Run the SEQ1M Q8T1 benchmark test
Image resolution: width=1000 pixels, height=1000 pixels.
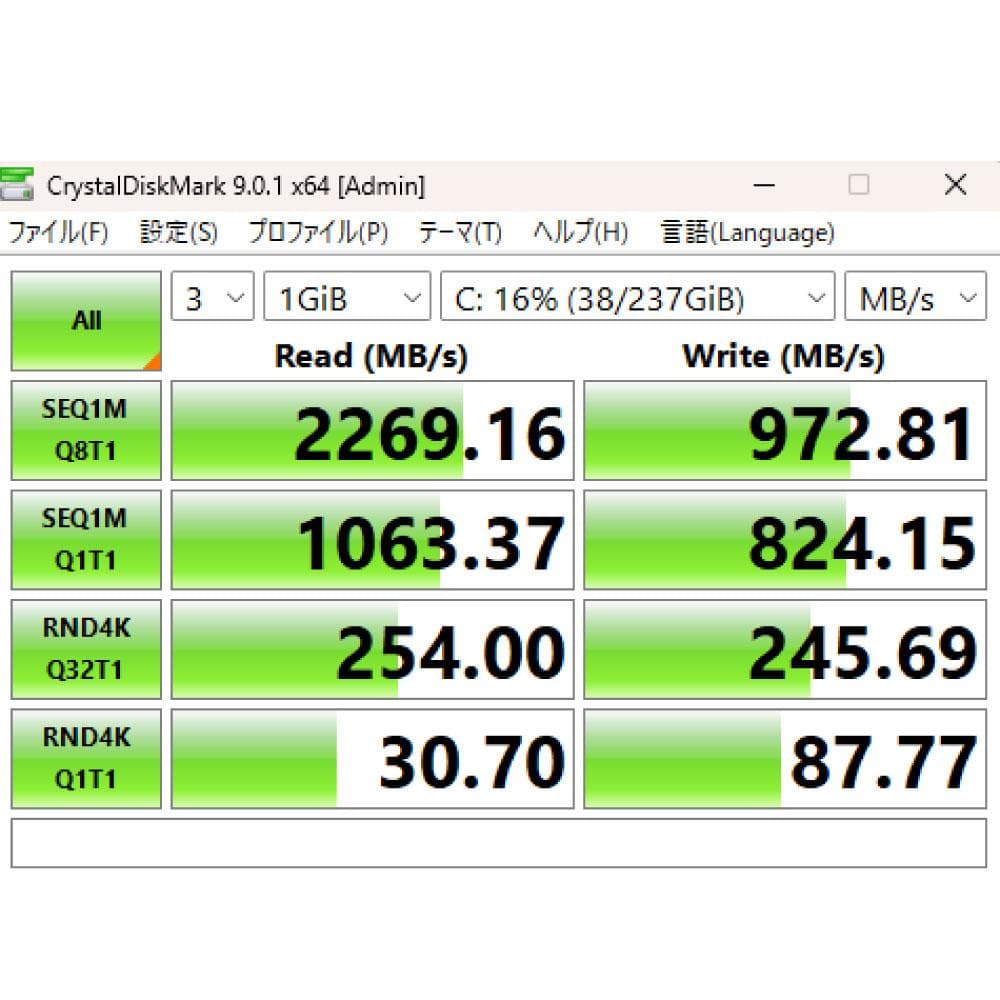click(85, 430)
